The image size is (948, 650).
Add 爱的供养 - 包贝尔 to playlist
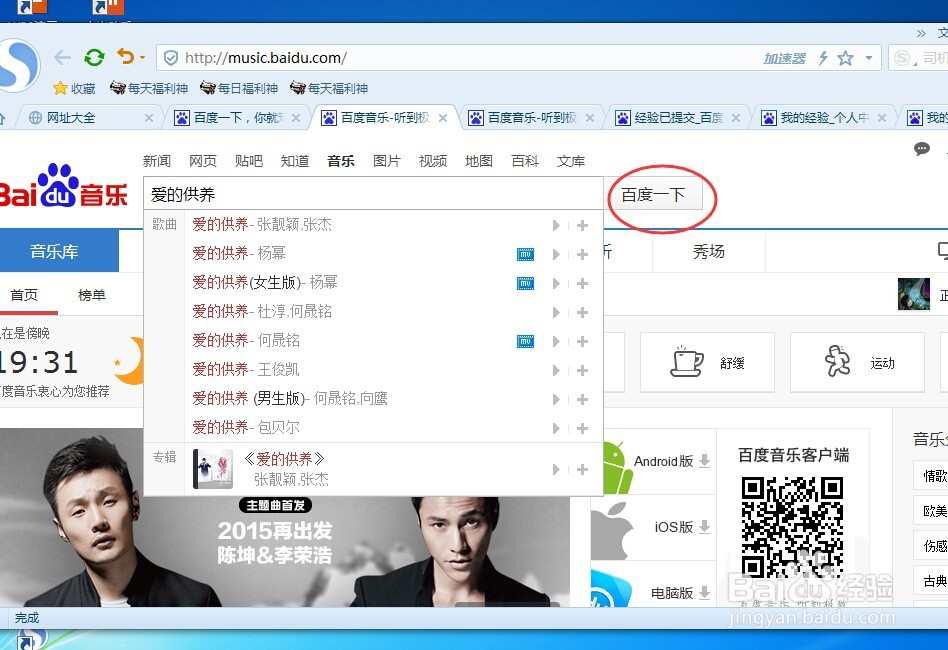[582, 429]
